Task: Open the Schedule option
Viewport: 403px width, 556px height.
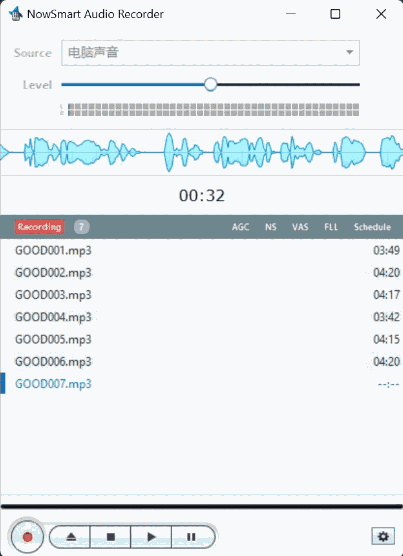Action: pyautogui.click(x=372, y=227)
